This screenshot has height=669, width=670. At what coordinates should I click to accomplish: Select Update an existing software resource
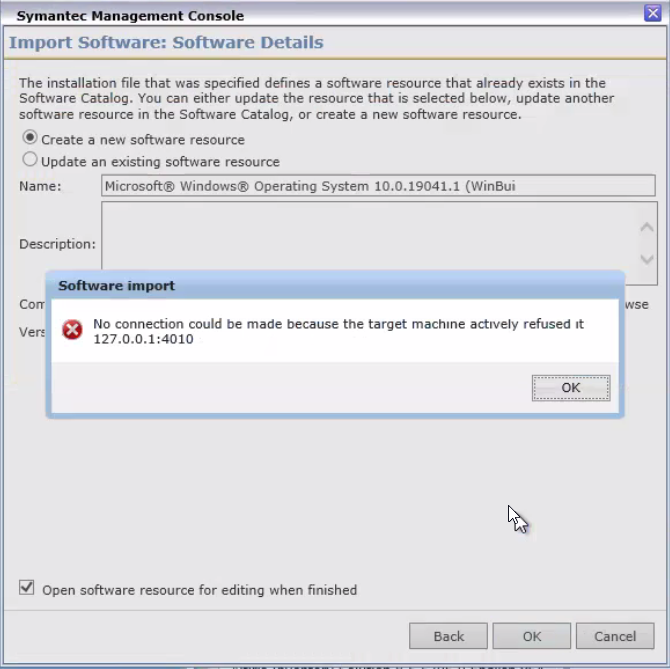(x=29, y=159)
